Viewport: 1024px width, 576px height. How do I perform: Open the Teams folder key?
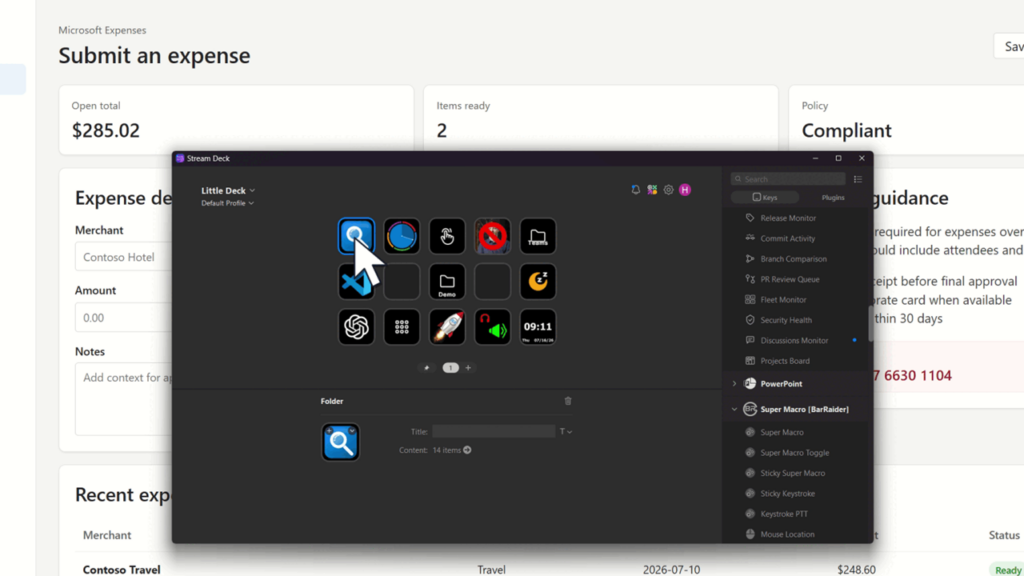[538, 236]
